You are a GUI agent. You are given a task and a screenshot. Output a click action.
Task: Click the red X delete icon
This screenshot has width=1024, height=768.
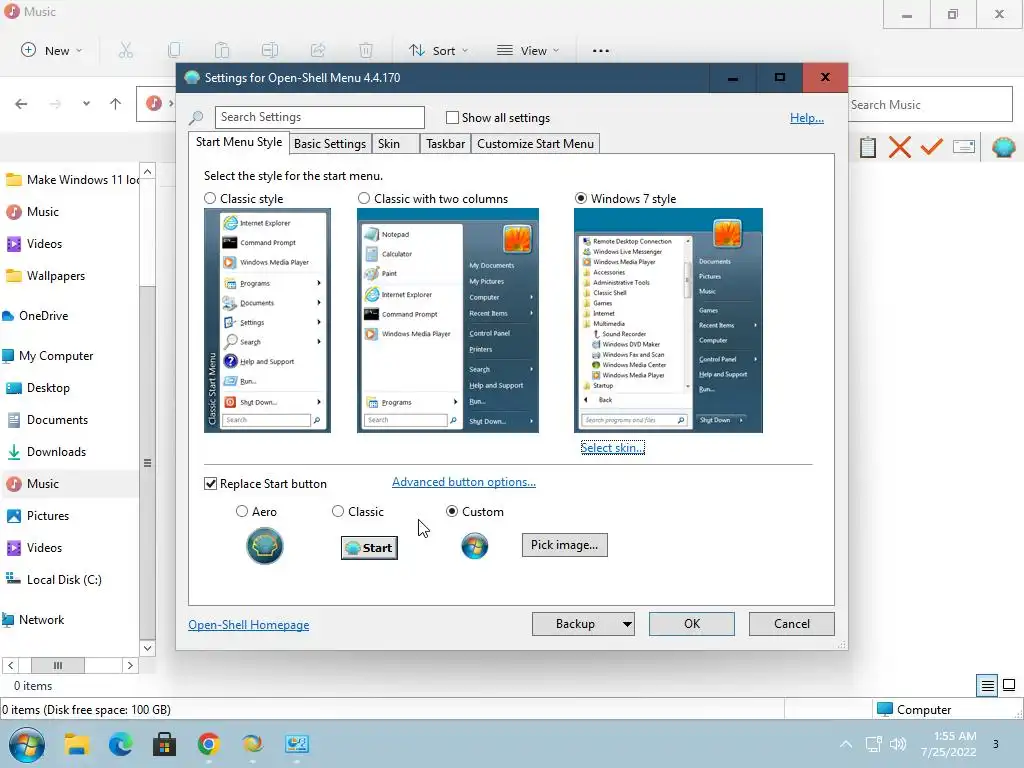coord(900,147)
